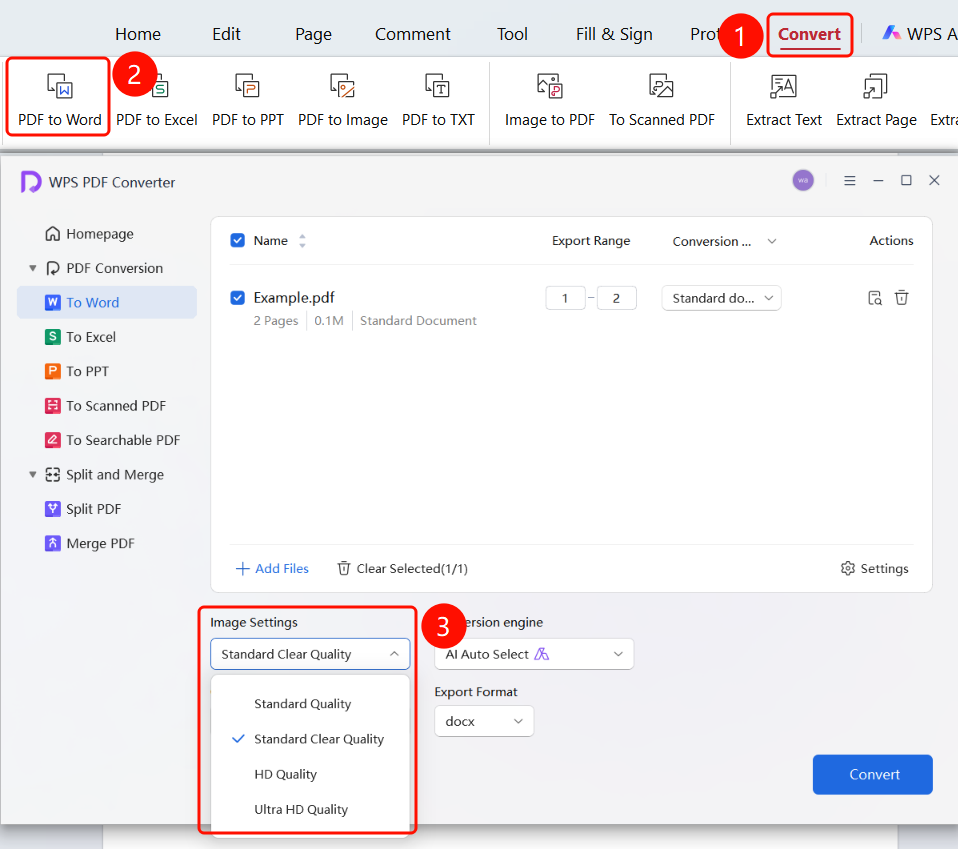Select the PDF to TXT tool
Image resolution: width=958 pixels, height=849 pixels.
(x=438, y=99)
